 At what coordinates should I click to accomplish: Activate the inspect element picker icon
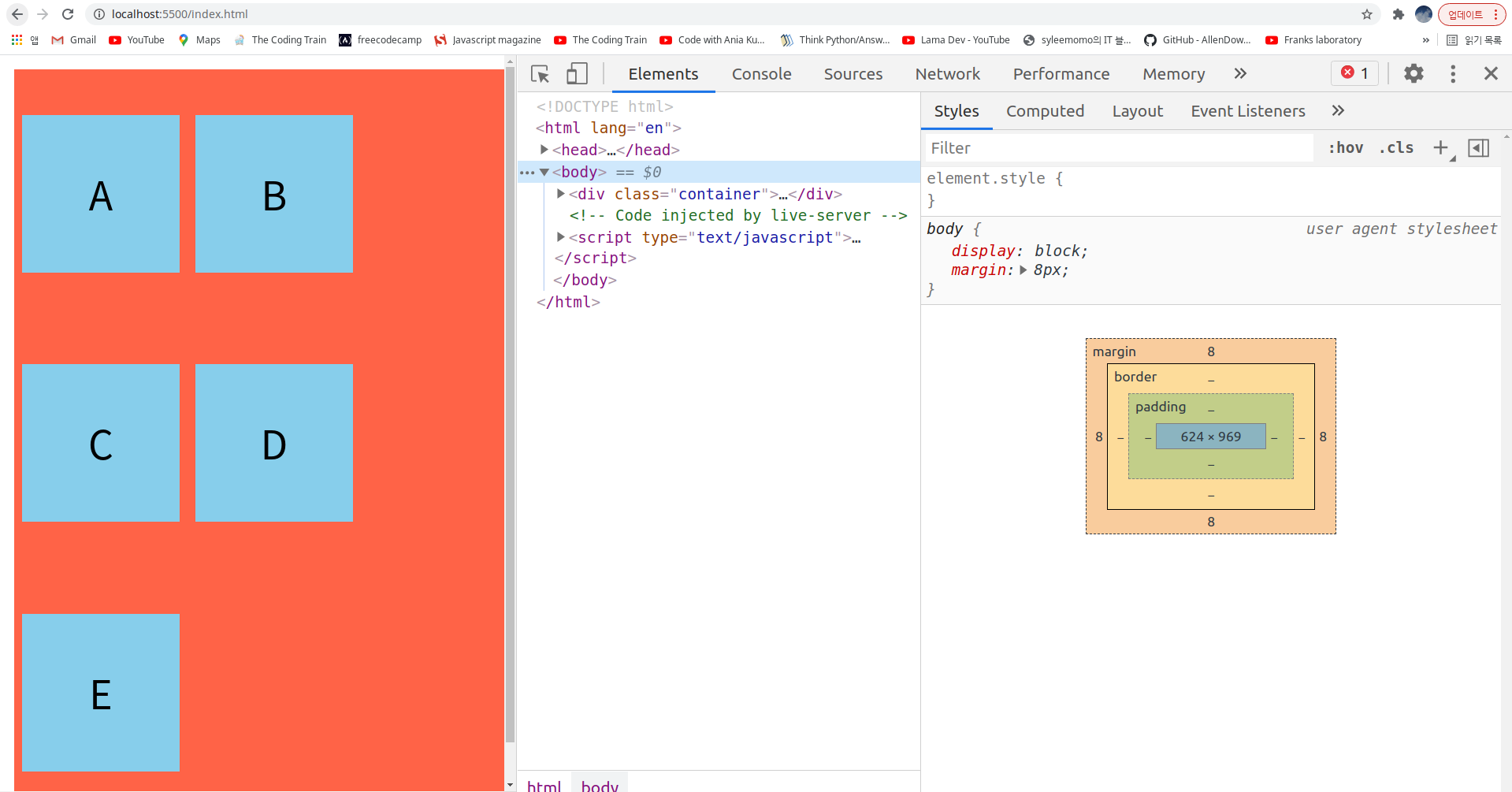540,74
